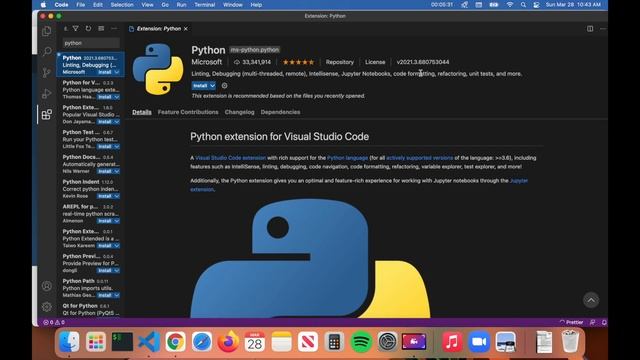Expand Install dropdown for Python Indent extension
Screen dimensions: 640x360
(x=117, y=196)
